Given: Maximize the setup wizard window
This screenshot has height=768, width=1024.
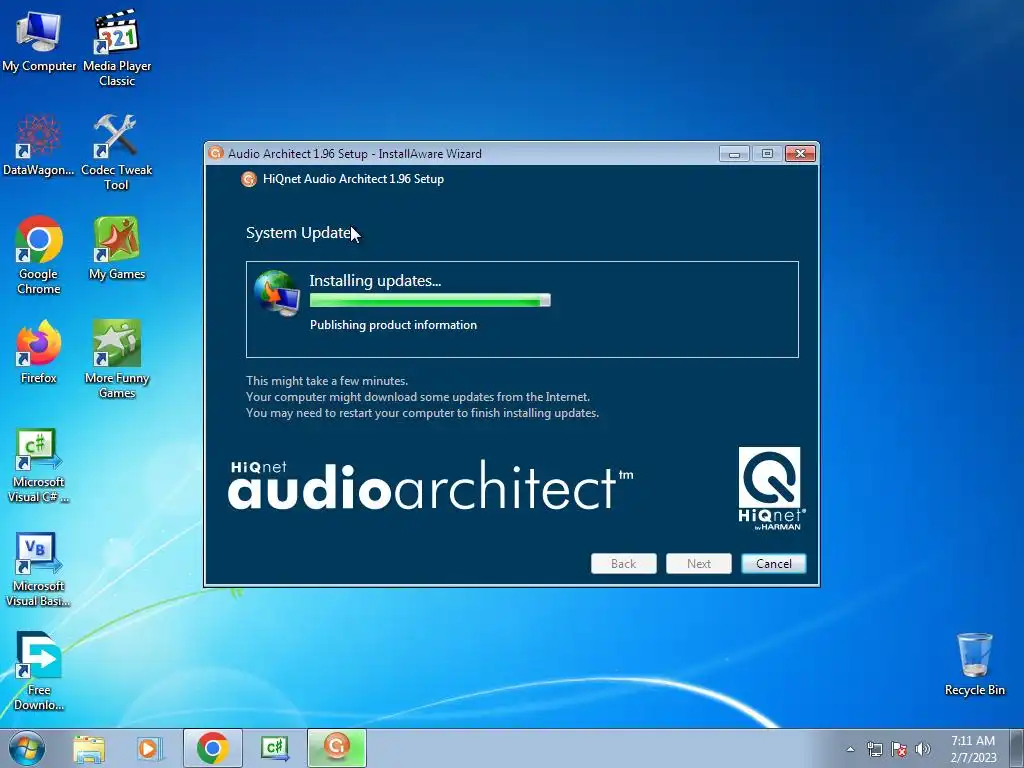Looking at the screenshot, I should (x=767, y=153).
